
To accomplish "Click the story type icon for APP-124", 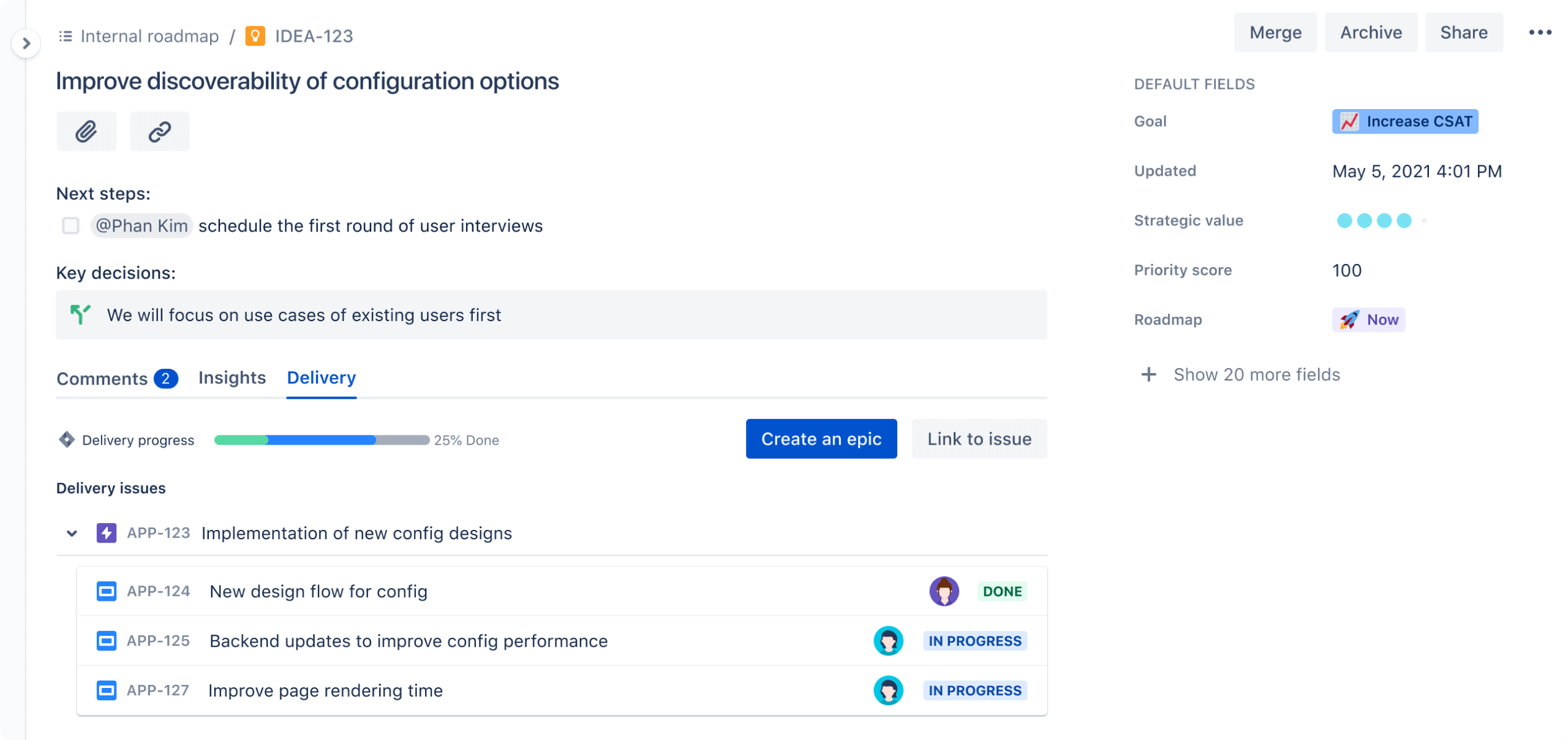I will 107,591.
